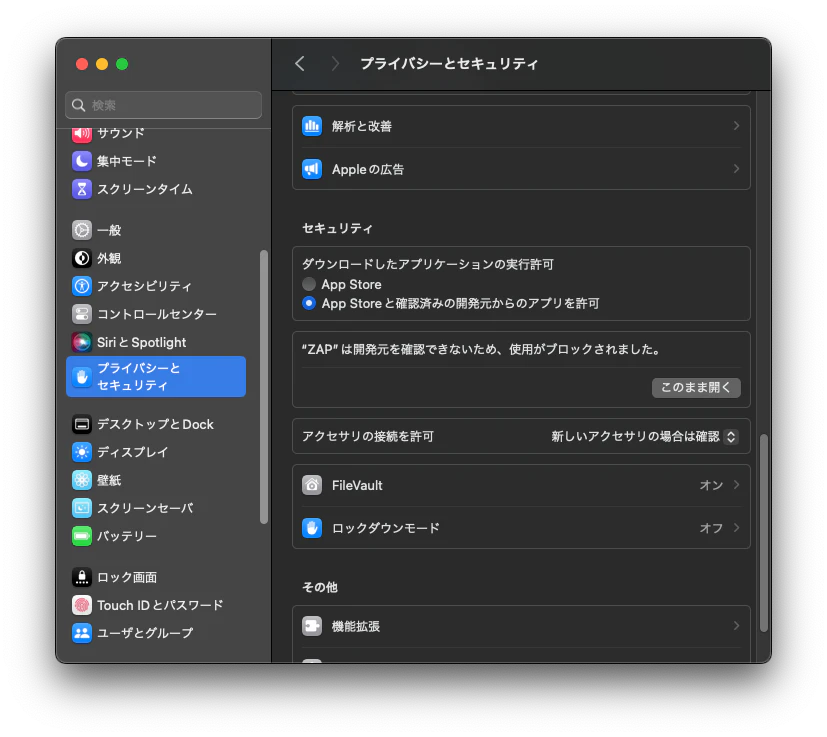The height and width of the screenshot is (737, 827).
Task: Click the スクリーンセーバ sidebar label
Action: click(145, 508)
